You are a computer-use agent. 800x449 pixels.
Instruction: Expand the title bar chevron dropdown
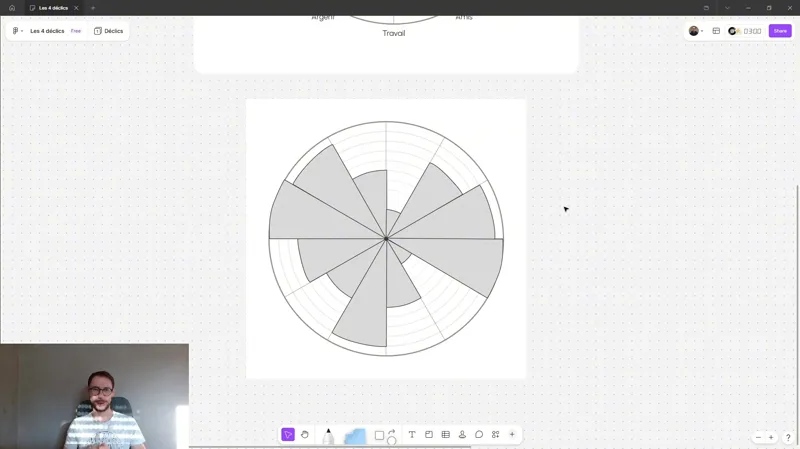tap(727, 8)
